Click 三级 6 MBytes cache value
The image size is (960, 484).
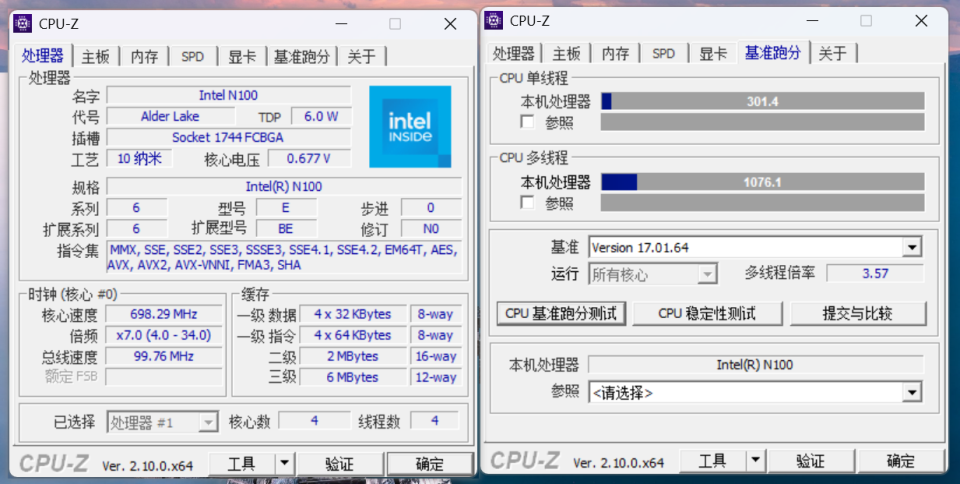[353, 376]
